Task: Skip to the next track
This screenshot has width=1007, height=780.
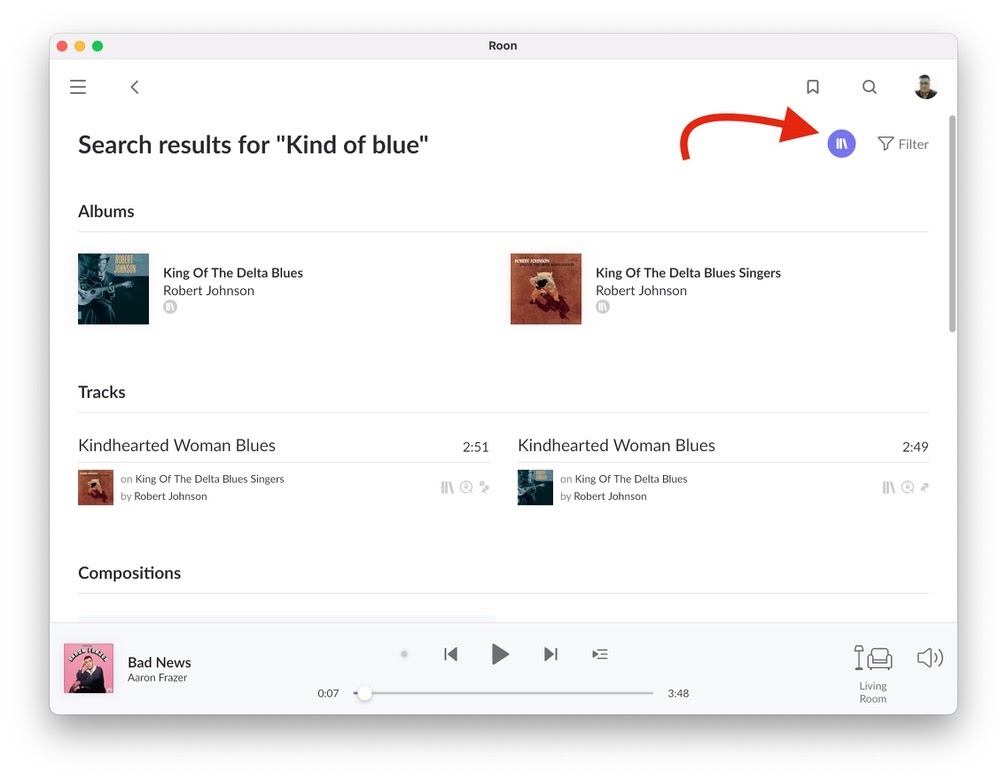Action: 550,654
